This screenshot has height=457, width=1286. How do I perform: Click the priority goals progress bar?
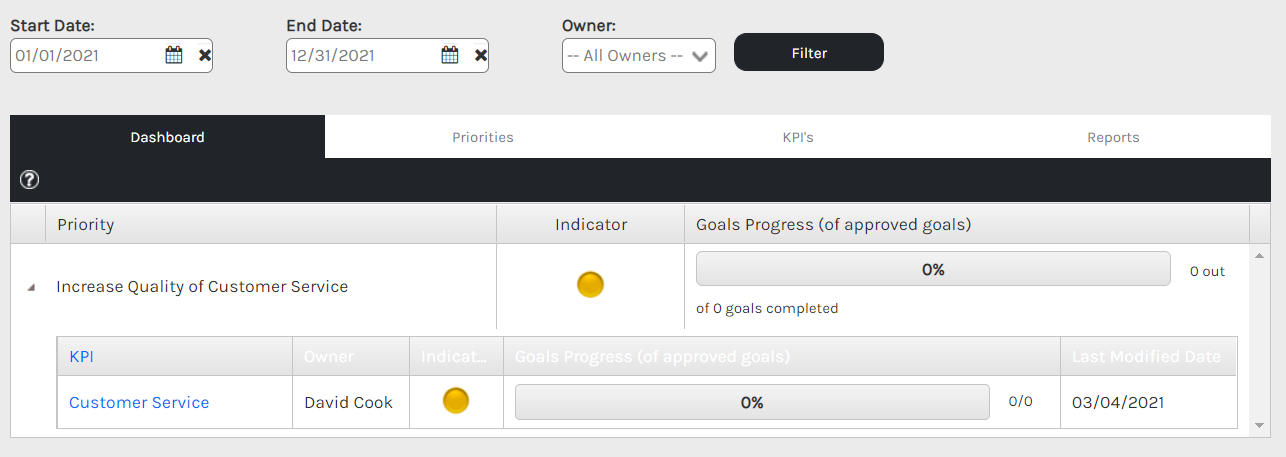pos(933,269)
